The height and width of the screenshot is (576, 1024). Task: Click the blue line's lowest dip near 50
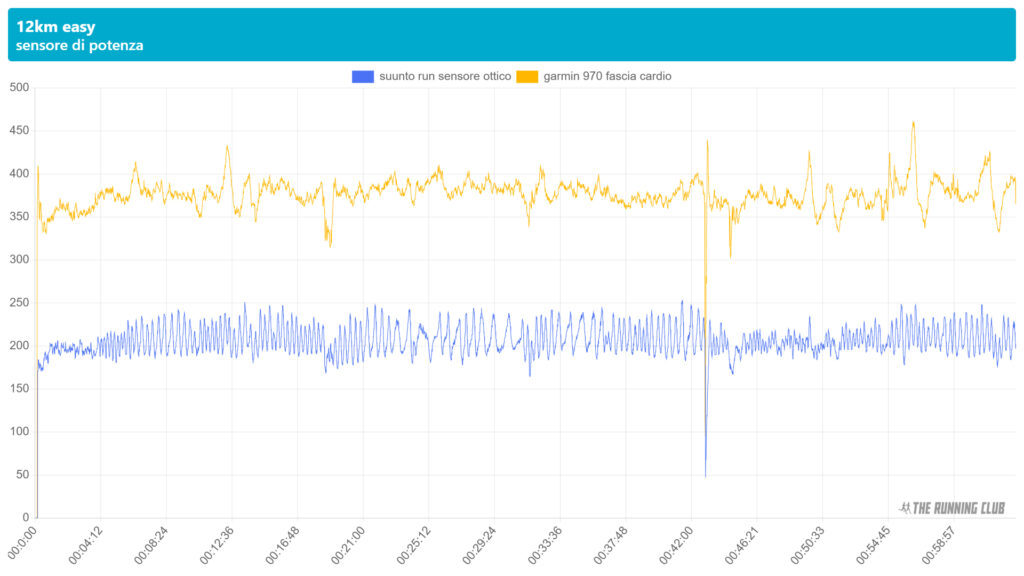click(x=705, y=475)
